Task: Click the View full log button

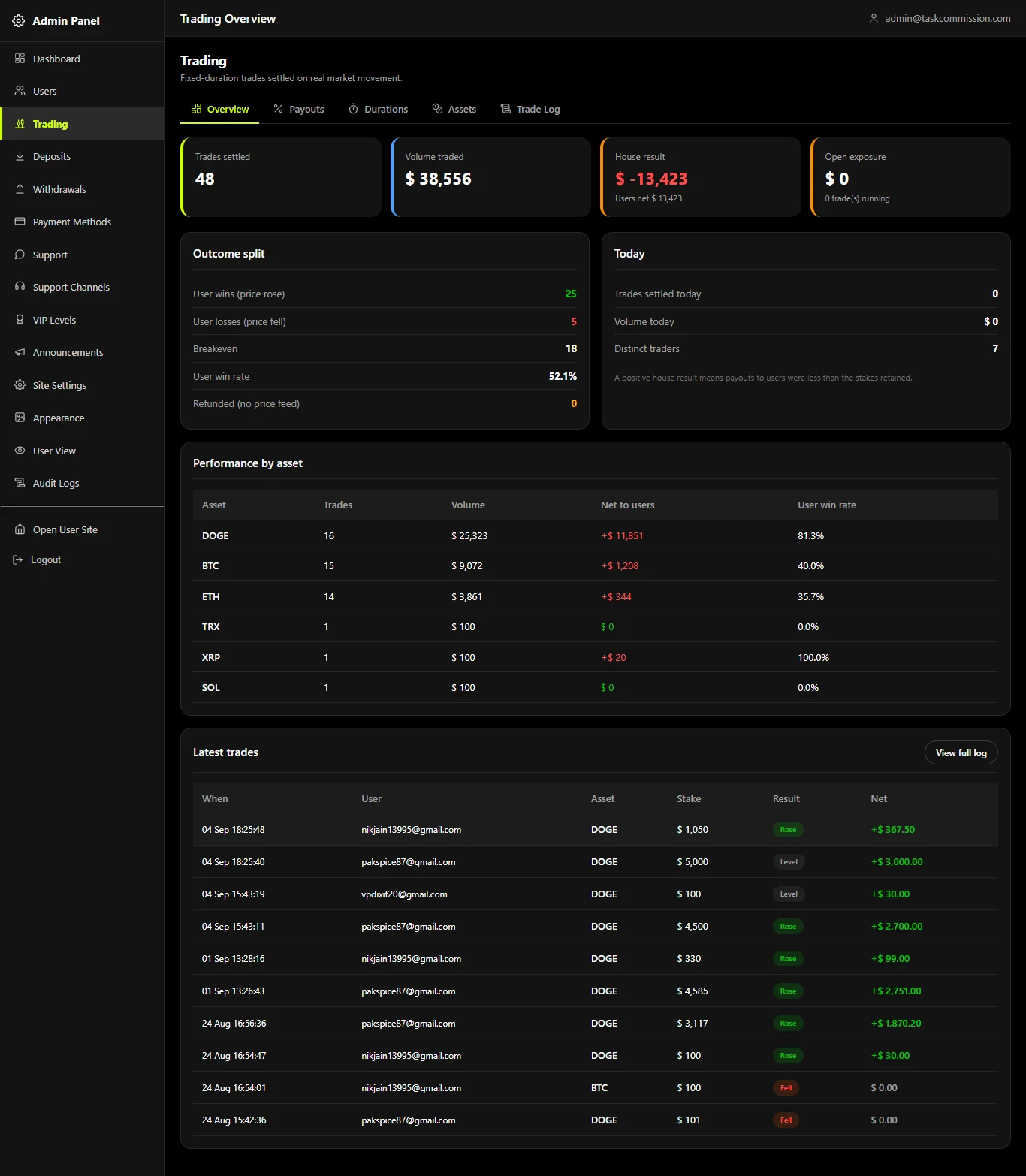Action: [x=961, y=753]
